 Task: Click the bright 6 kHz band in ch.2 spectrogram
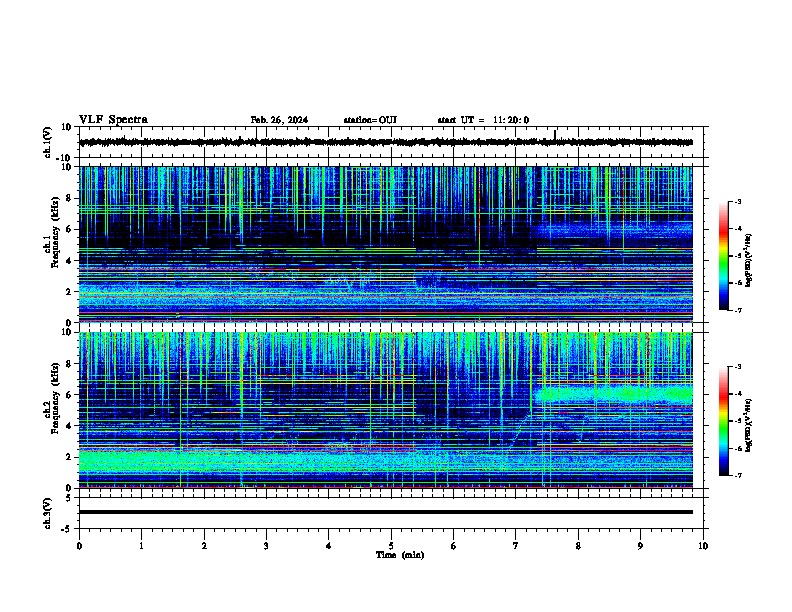pyautogui.click(x=614, y=394)
